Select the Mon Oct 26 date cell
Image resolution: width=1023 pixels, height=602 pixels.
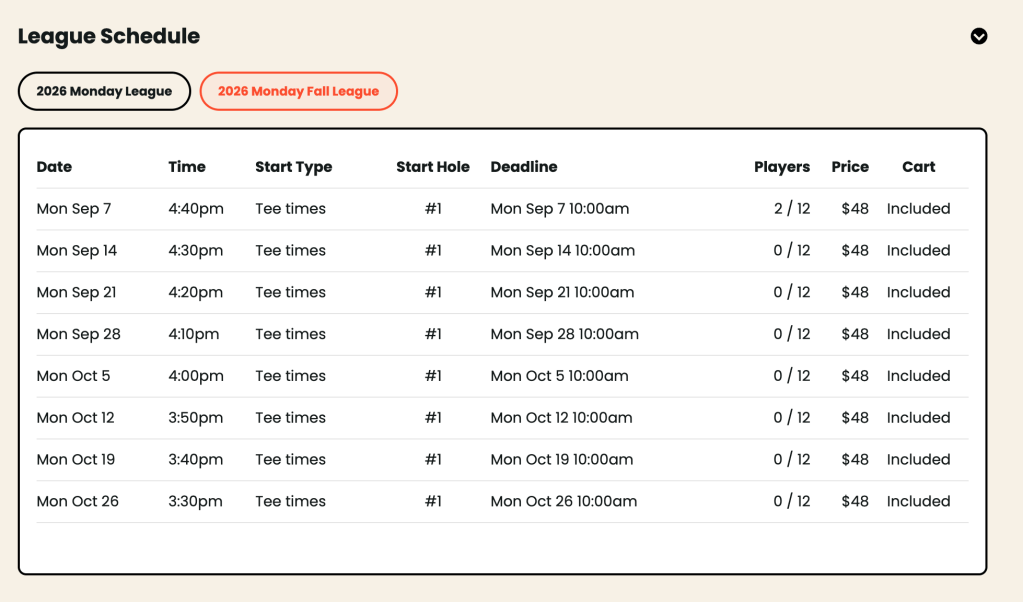78,501
